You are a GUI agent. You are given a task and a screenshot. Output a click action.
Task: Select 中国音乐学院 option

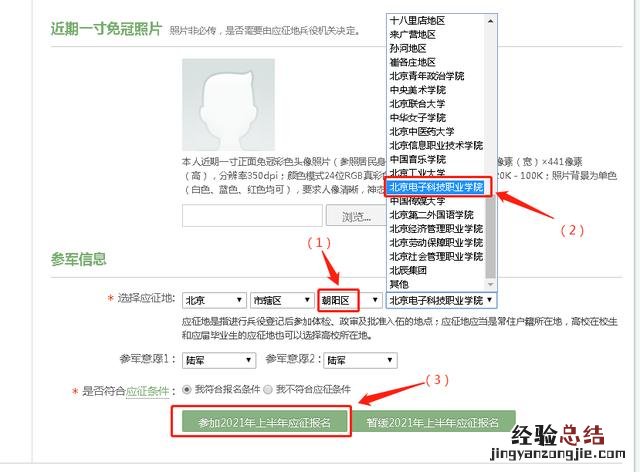tap(436, 159)
